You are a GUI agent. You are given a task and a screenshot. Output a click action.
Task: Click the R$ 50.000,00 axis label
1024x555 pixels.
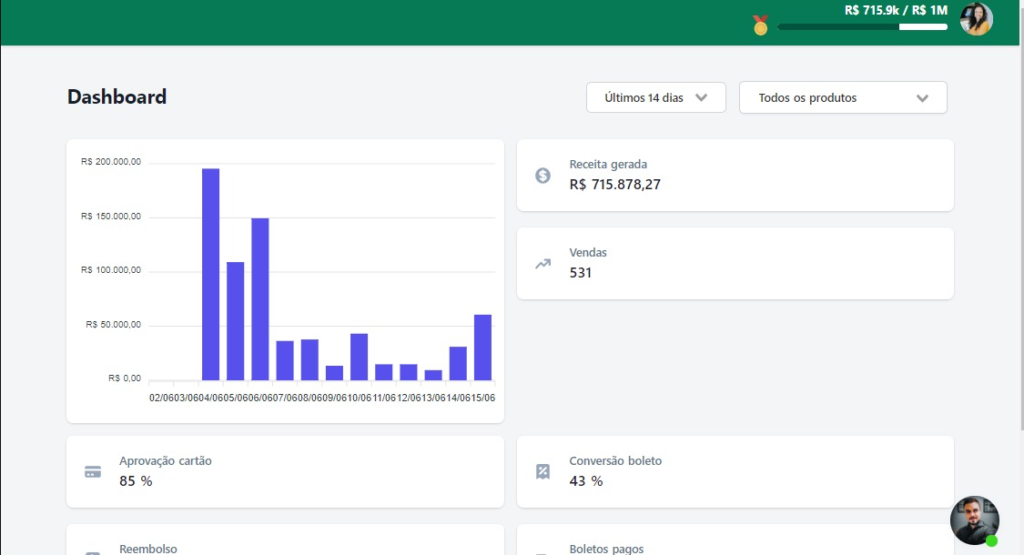(113, 325)
